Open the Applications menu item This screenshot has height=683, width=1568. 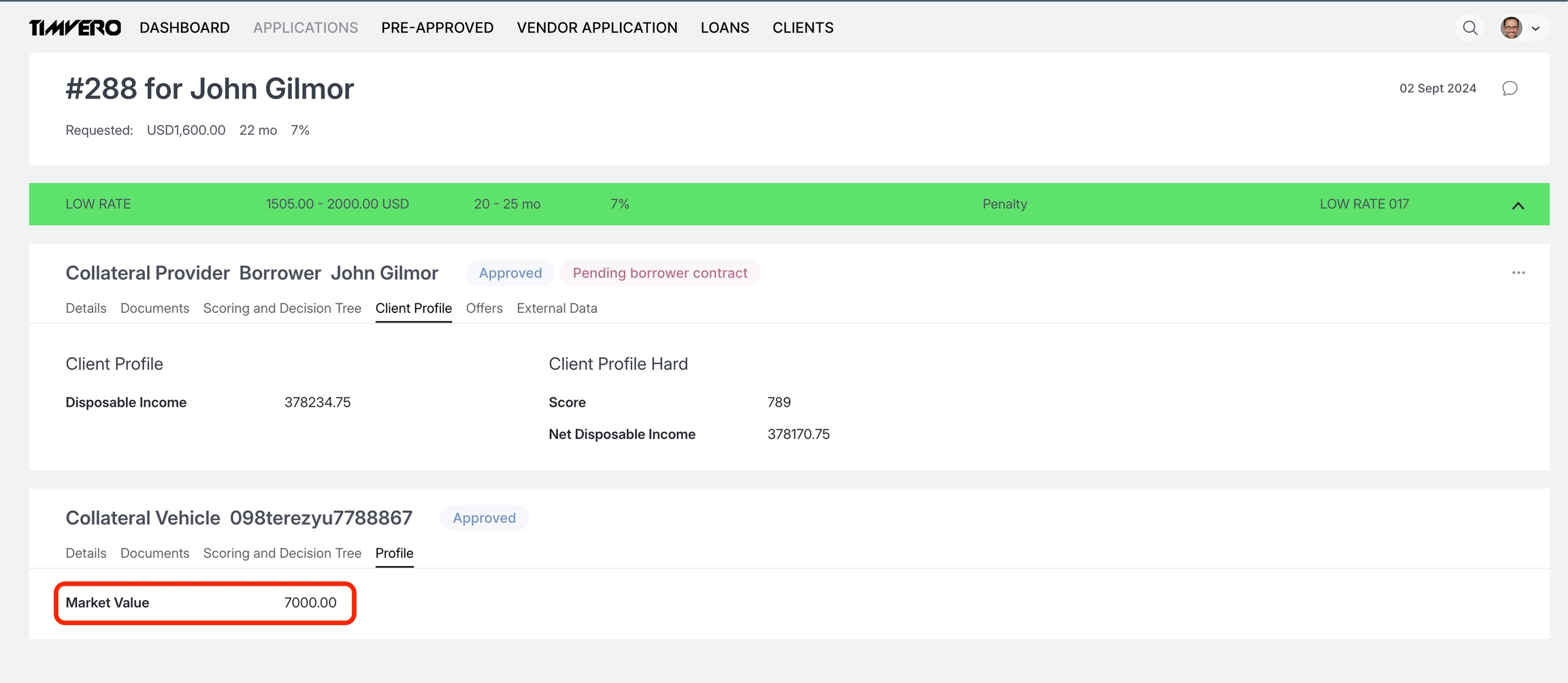click(306, 28)
